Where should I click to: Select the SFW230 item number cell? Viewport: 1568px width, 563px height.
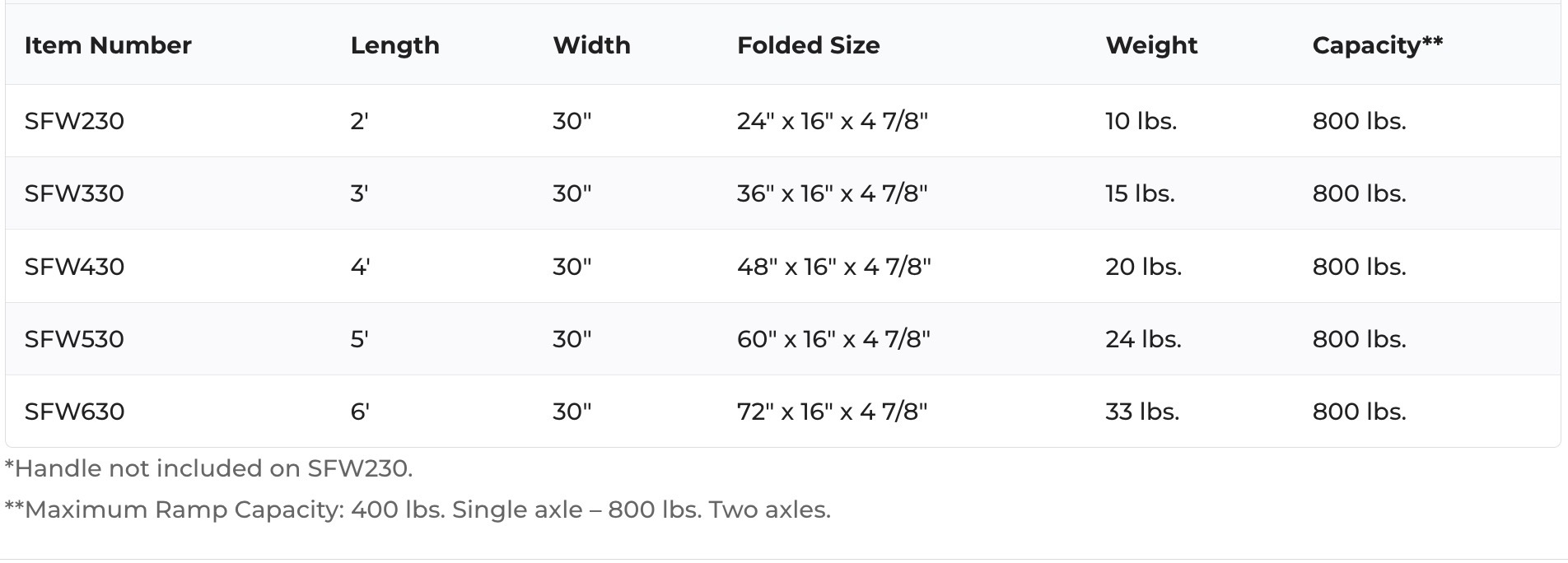[x=74, y=121]
